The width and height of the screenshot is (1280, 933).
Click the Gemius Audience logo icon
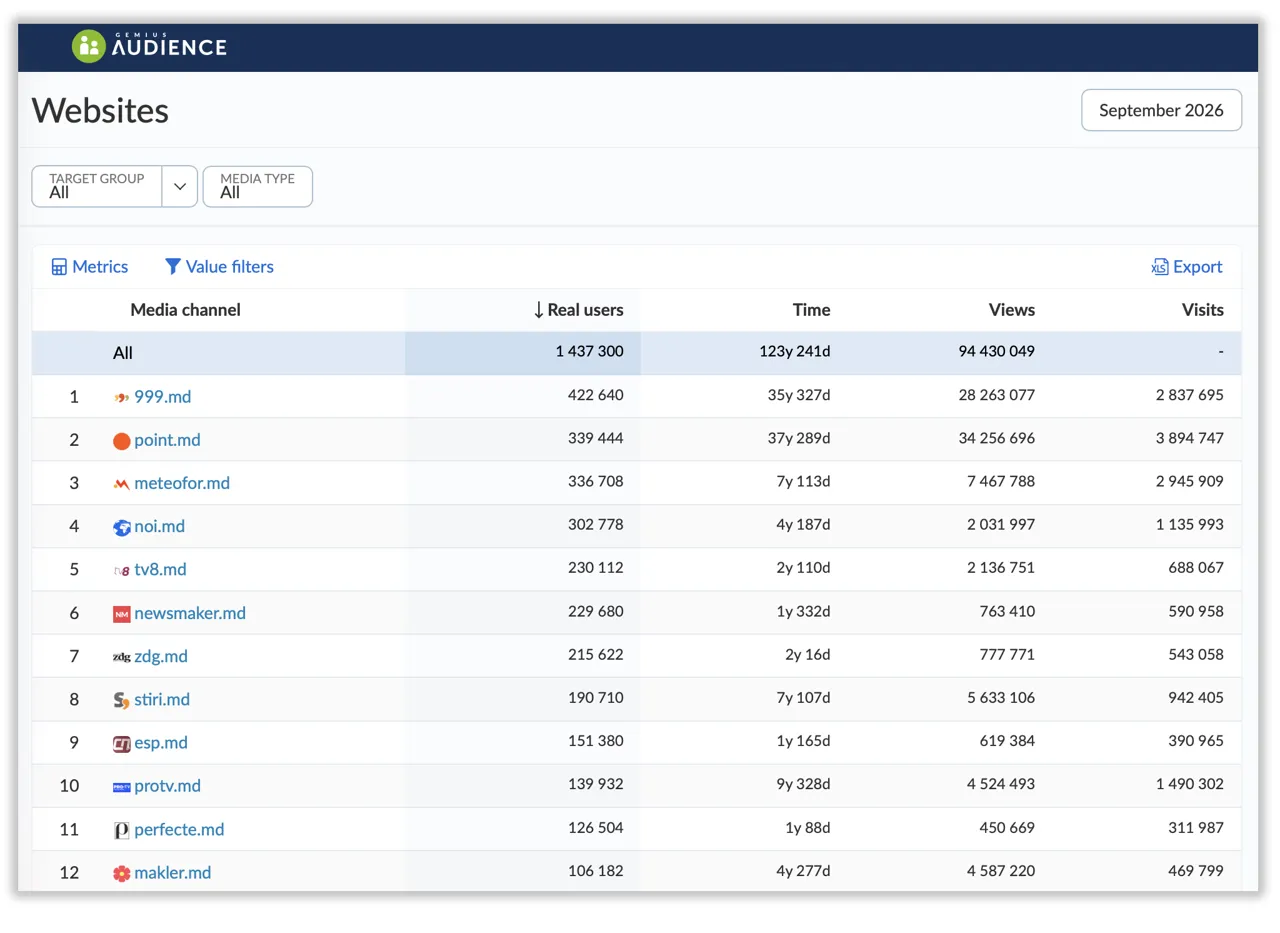point(88,46)
